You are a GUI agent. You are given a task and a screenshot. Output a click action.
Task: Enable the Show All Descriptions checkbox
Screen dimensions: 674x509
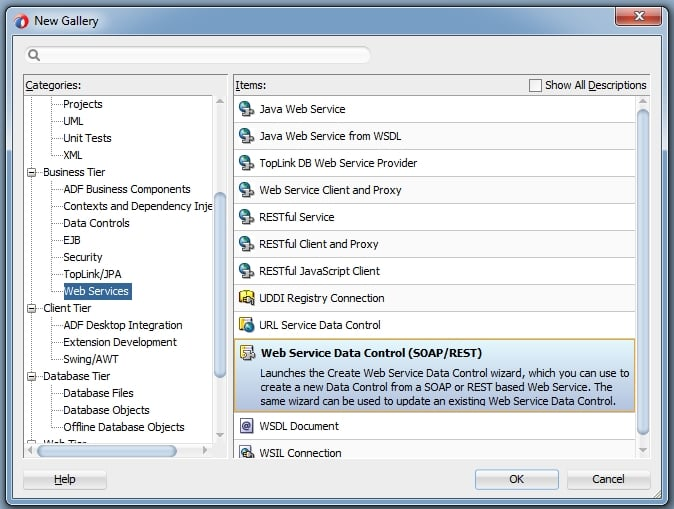click(535, 85)
